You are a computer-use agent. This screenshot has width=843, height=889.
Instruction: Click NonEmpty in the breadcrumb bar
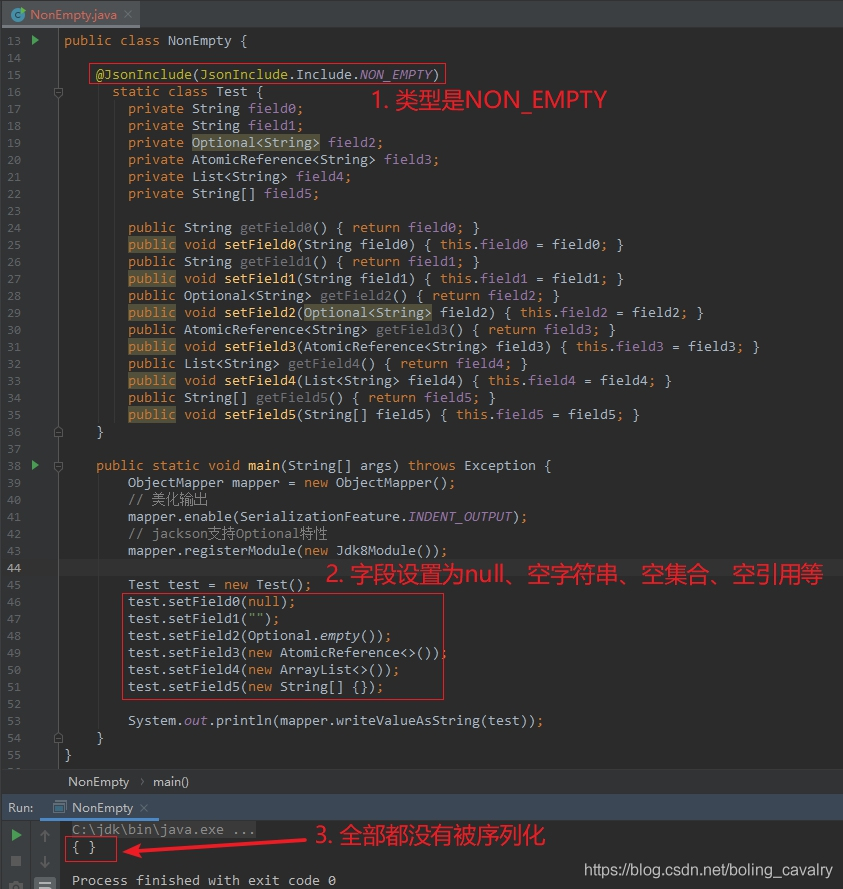99,782
